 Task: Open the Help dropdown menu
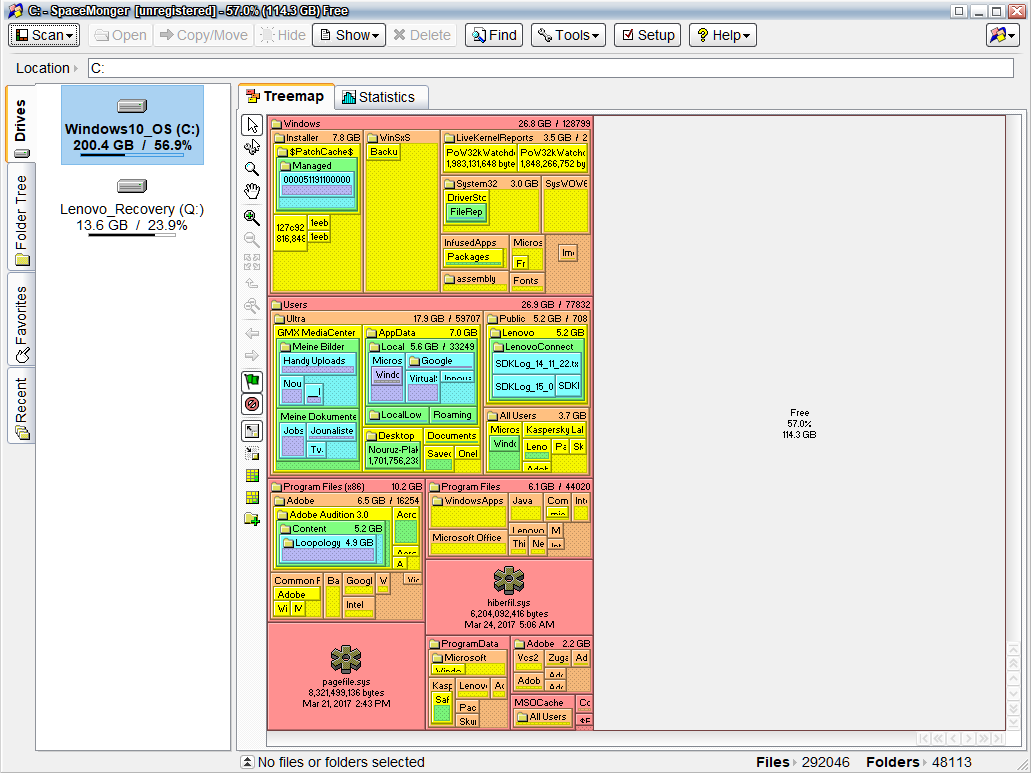click(x=723, y=35)
